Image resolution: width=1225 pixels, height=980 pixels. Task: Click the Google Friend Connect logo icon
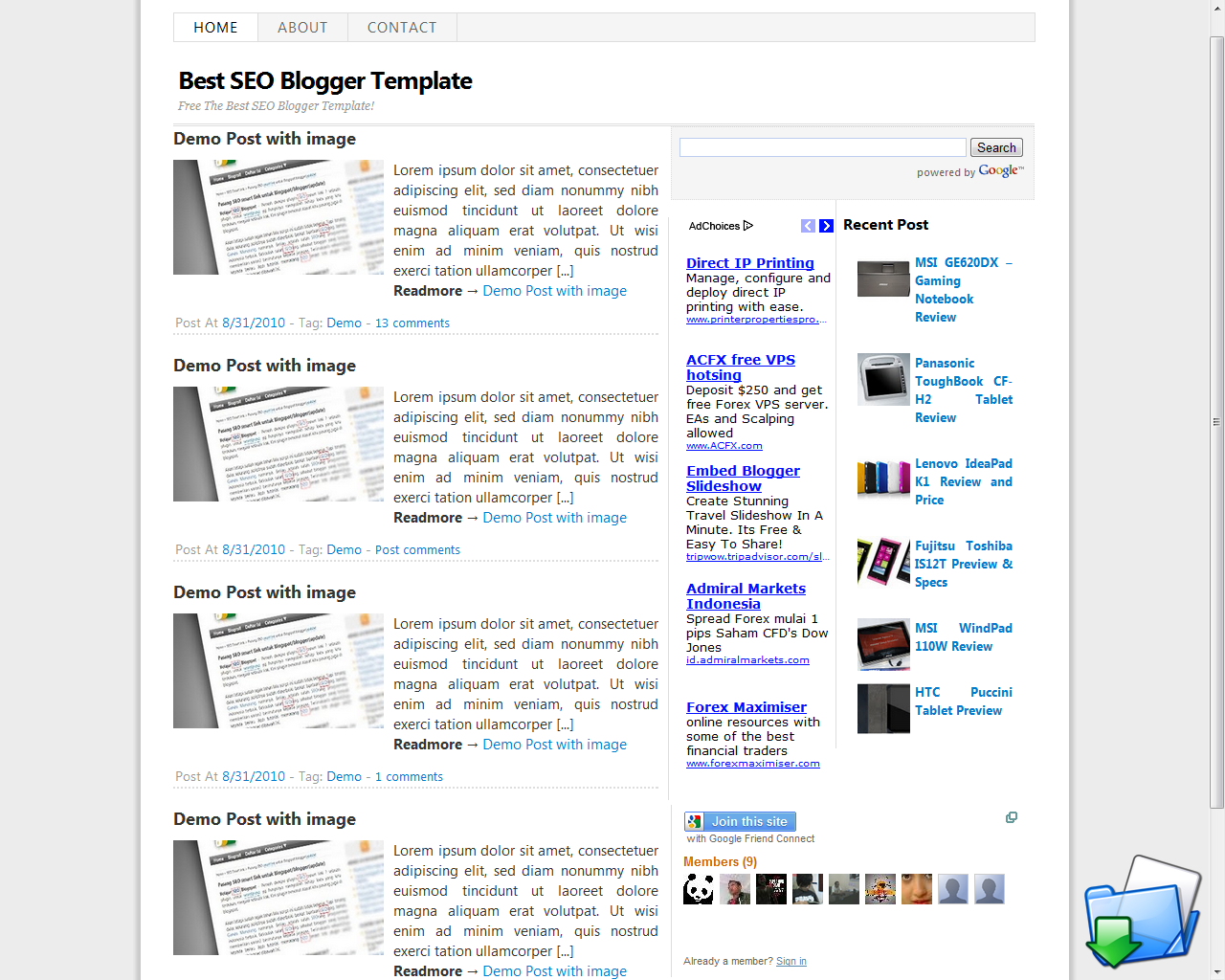[695, 821]
